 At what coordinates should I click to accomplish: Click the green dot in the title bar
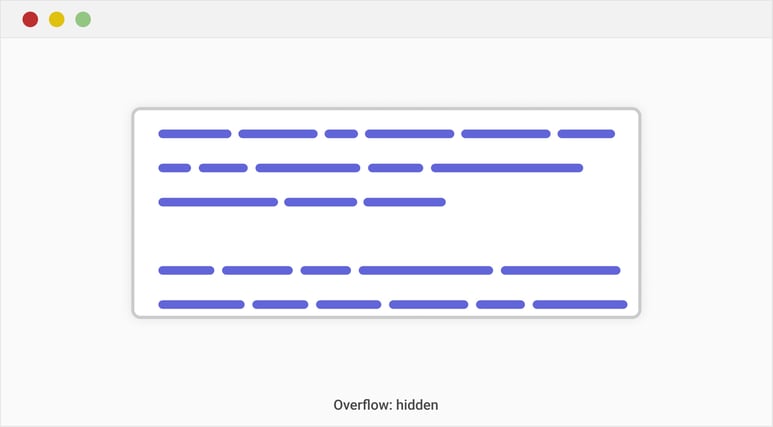[x=83, y=19]
